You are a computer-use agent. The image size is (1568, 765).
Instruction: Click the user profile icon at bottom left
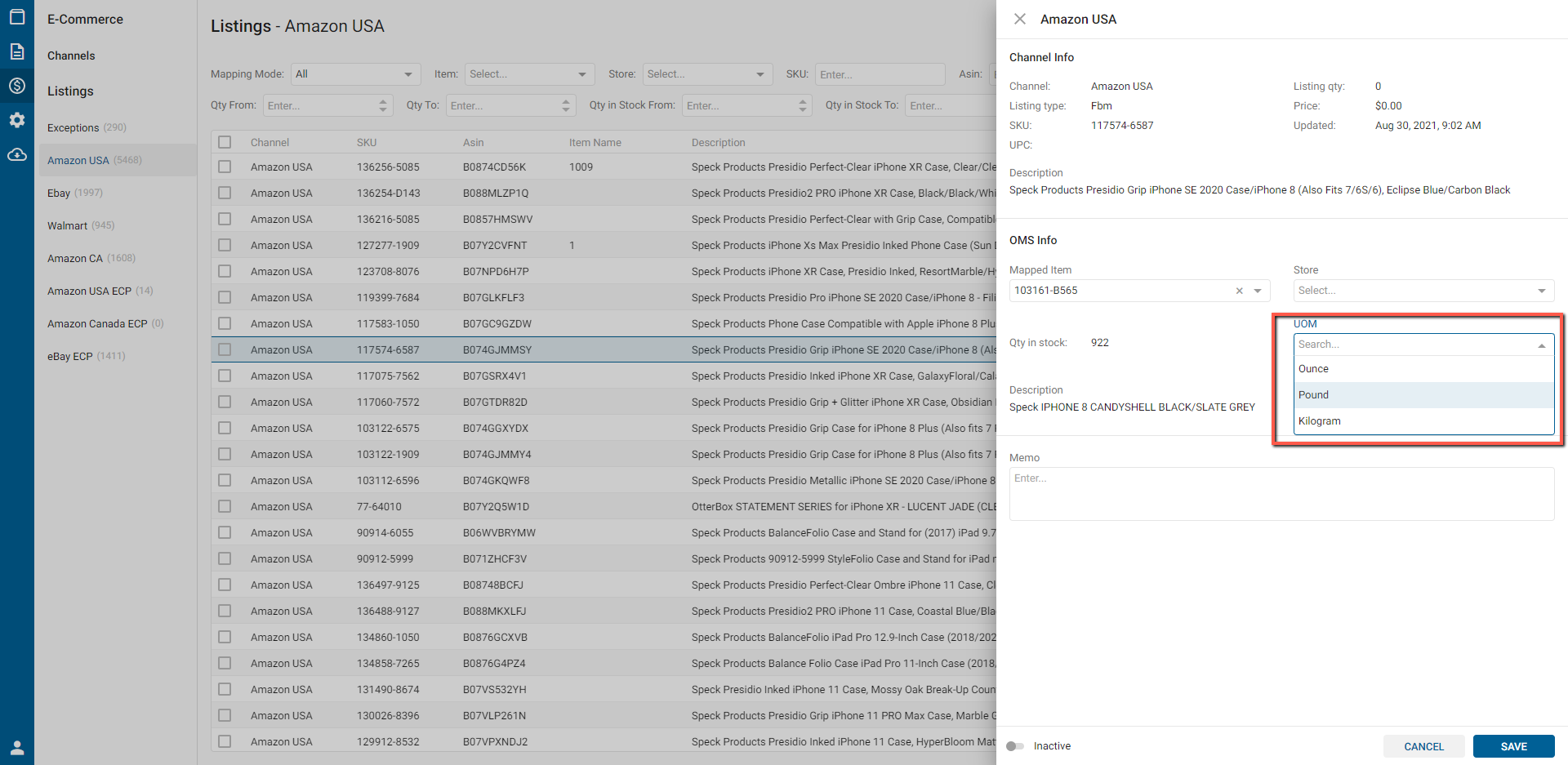[x=16, y=747]
